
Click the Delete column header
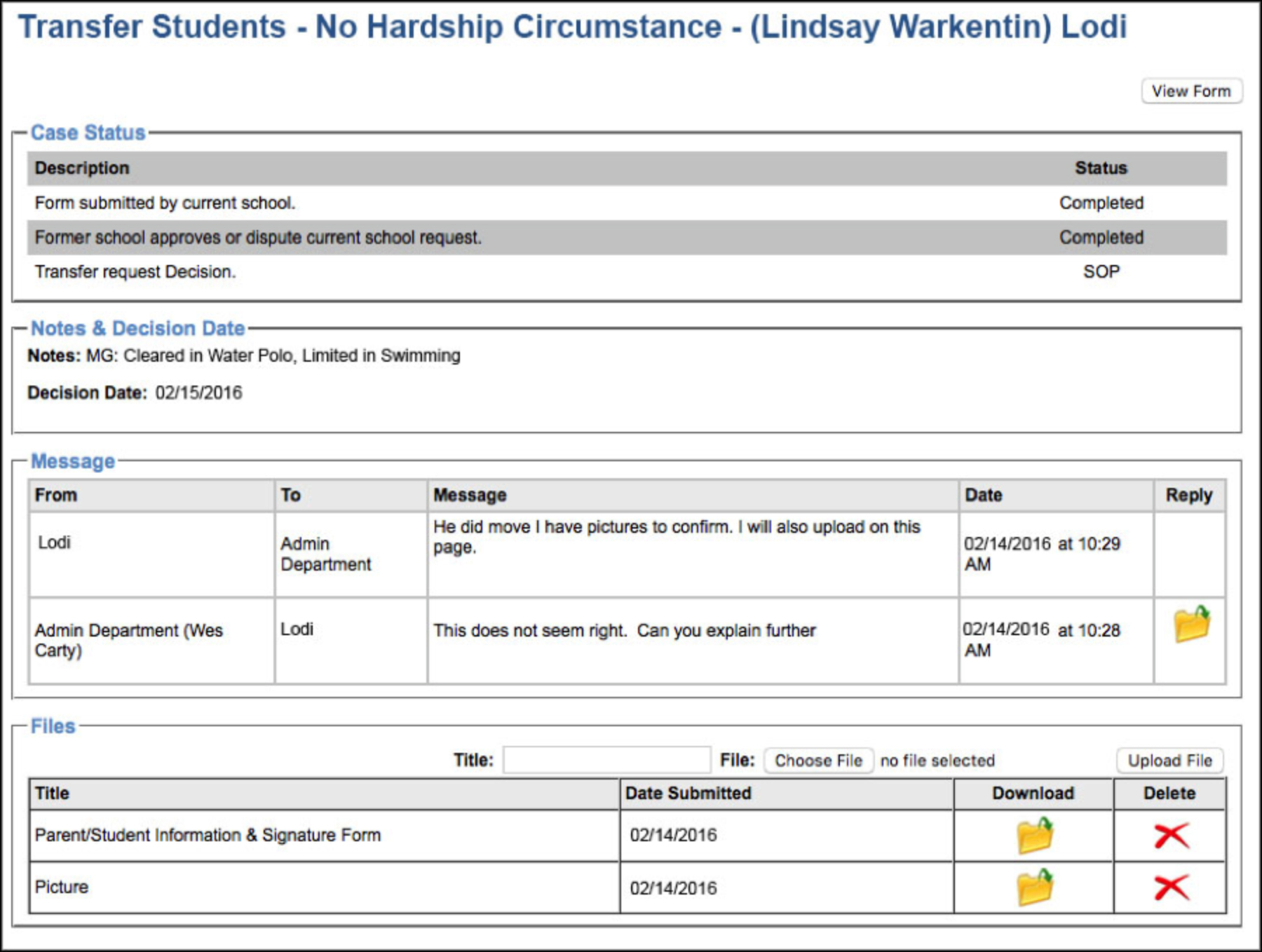pyautogui.click(x=1169, y=794)
